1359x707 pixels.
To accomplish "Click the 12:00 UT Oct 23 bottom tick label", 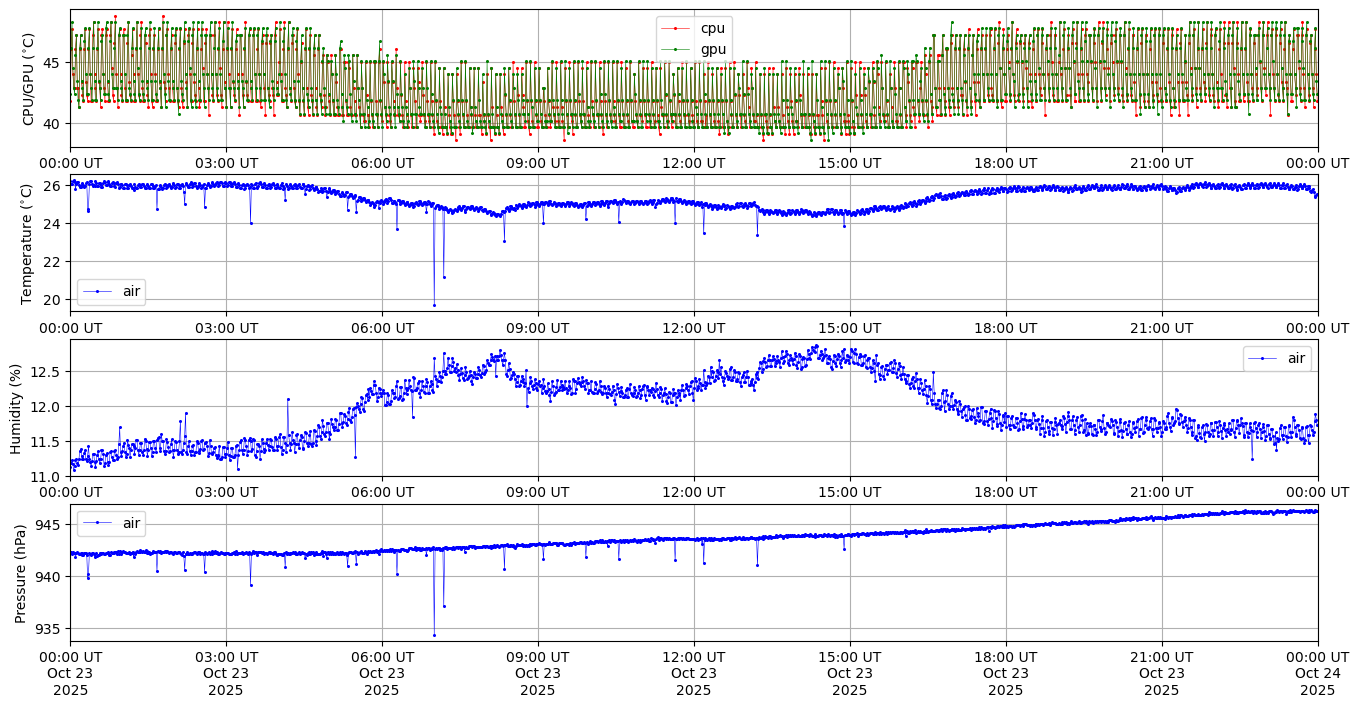I will click(694, 673).
